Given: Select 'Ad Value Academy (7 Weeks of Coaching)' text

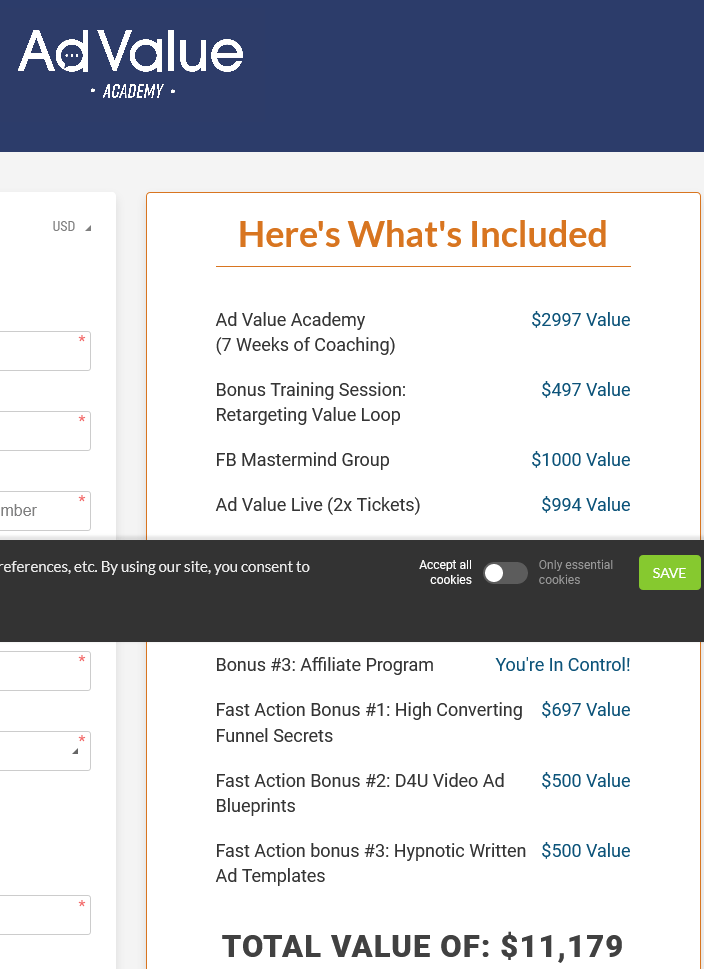Looking at the screenshot, I should click(305, 332).
